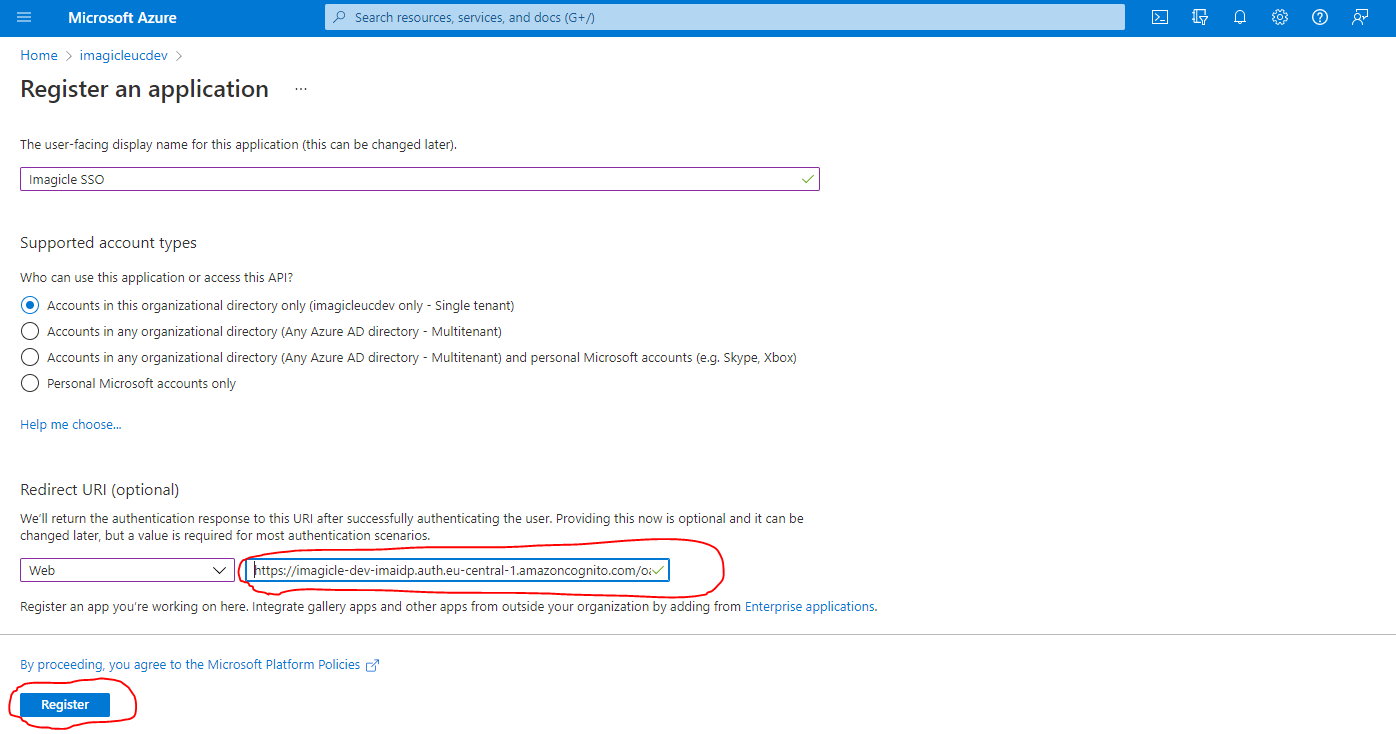Screen dimensions: 1396x734
Task: Open portal Settings gear
Action: [x=1280, y=18]
